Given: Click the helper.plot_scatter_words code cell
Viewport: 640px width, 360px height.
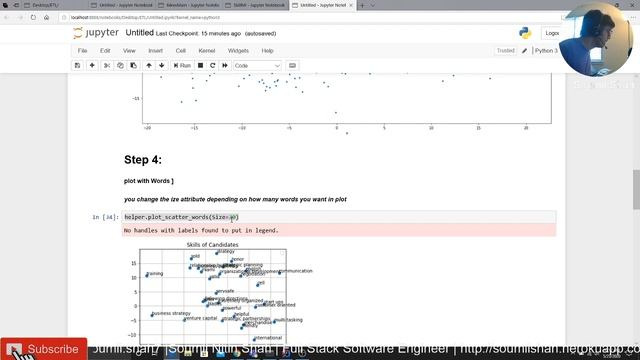Looking at the screenshot, I should (x=339, y=217).
